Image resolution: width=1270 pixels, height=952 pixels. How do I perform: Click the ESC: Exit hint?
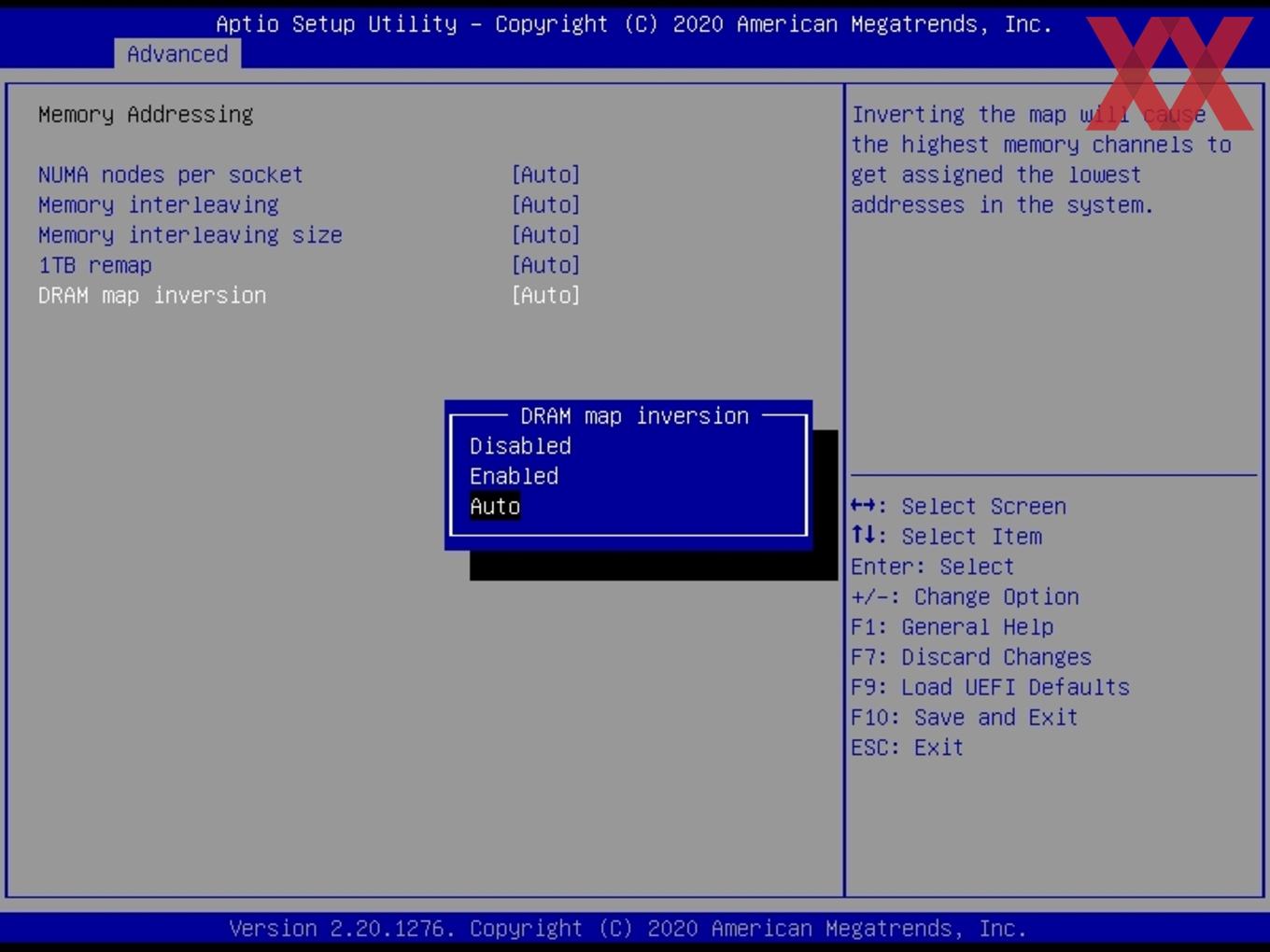tap(907, 748)
